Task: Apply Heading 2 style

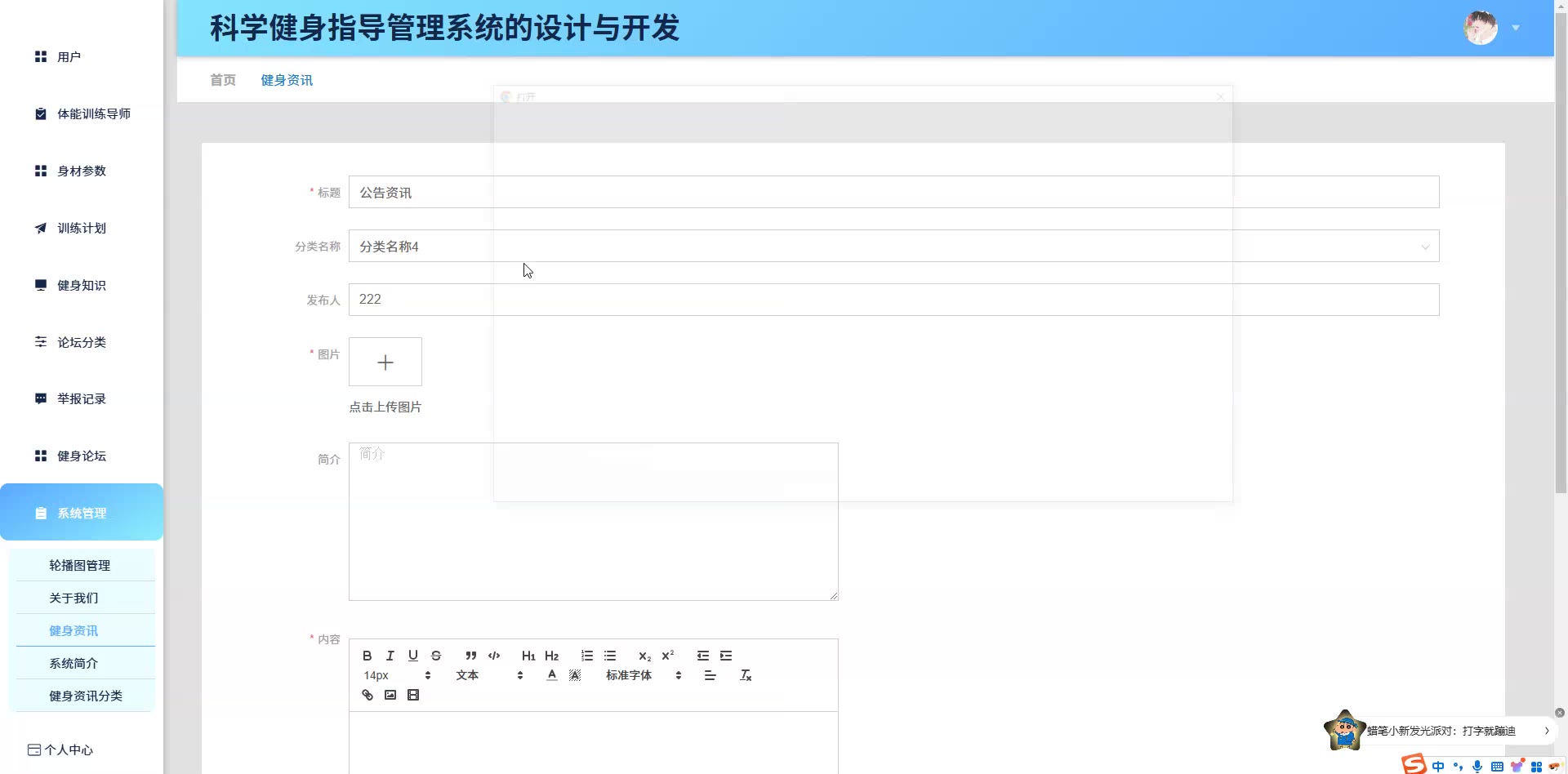Action: point(552,656)
